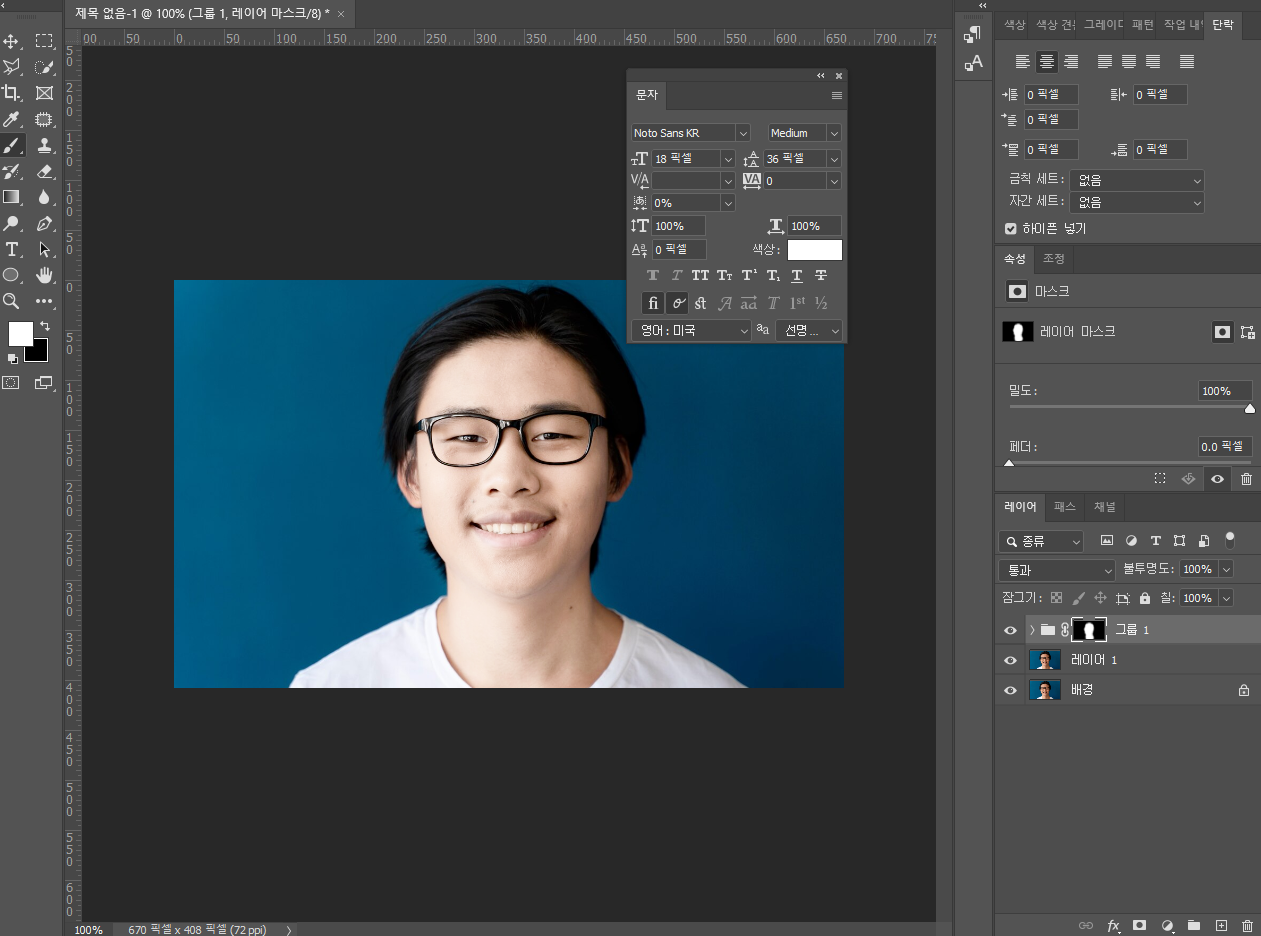The width and height of the screenshot is (1261, 936).
Task: Create a new layer
Action: 1220,926
